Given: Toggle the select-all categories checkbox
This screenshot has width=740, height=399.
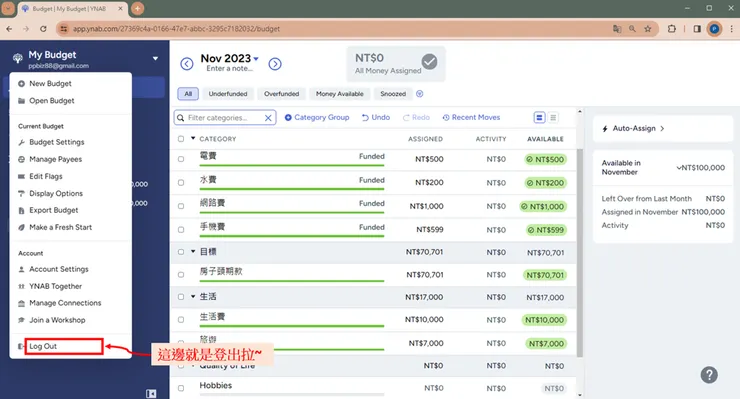Looking at the screenshot, I should 181,139.
